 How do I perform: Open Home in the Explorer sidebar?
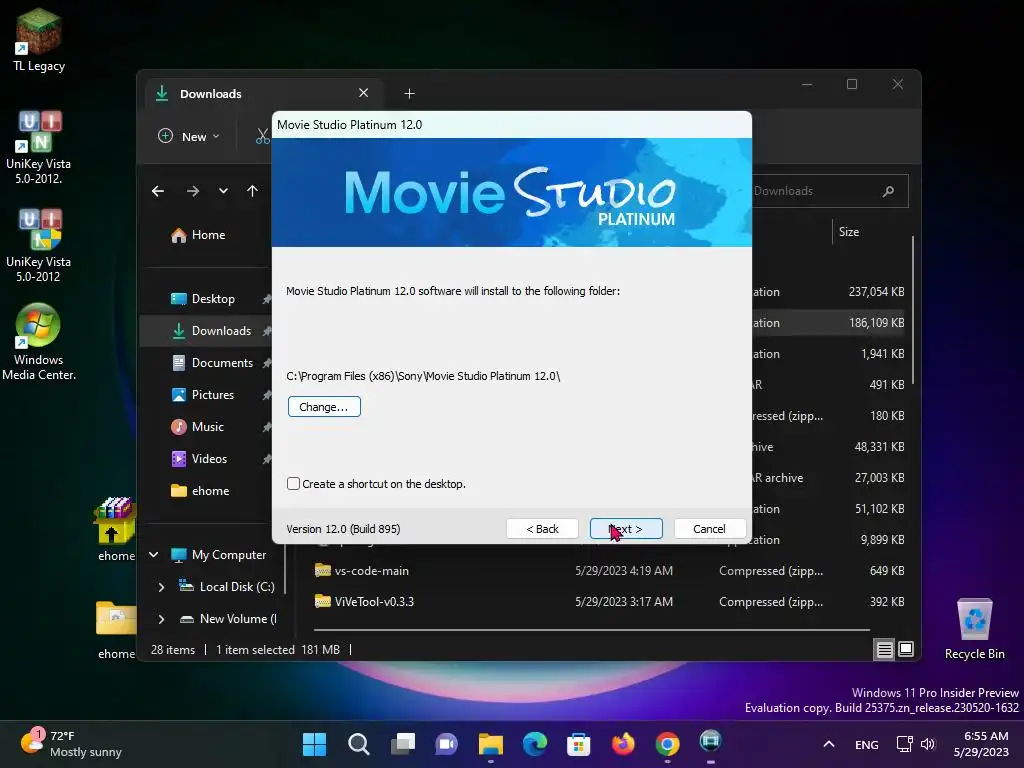tap(198, 235)
